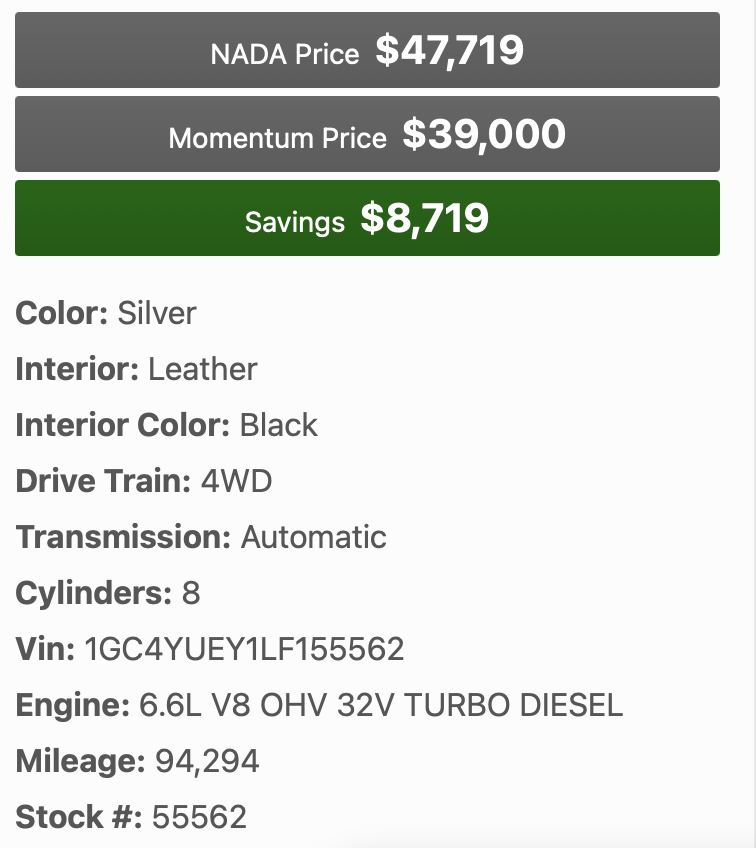This screenshot has height=848, width=756.
Task: Select the Momentum Price $39,000 banner
Action: point(367,135)
